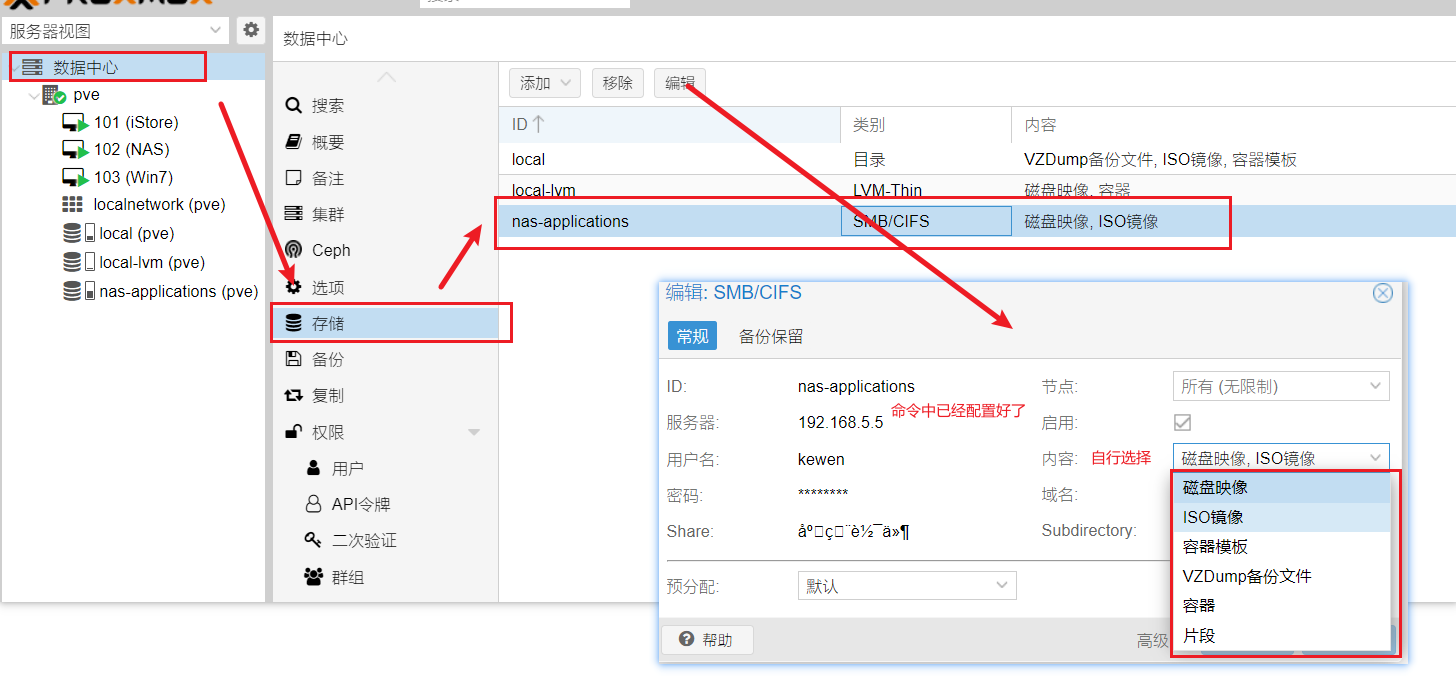Click the 概要 book icon
1456x676 pixels.
pyautogui.click(x=293, y=142)
